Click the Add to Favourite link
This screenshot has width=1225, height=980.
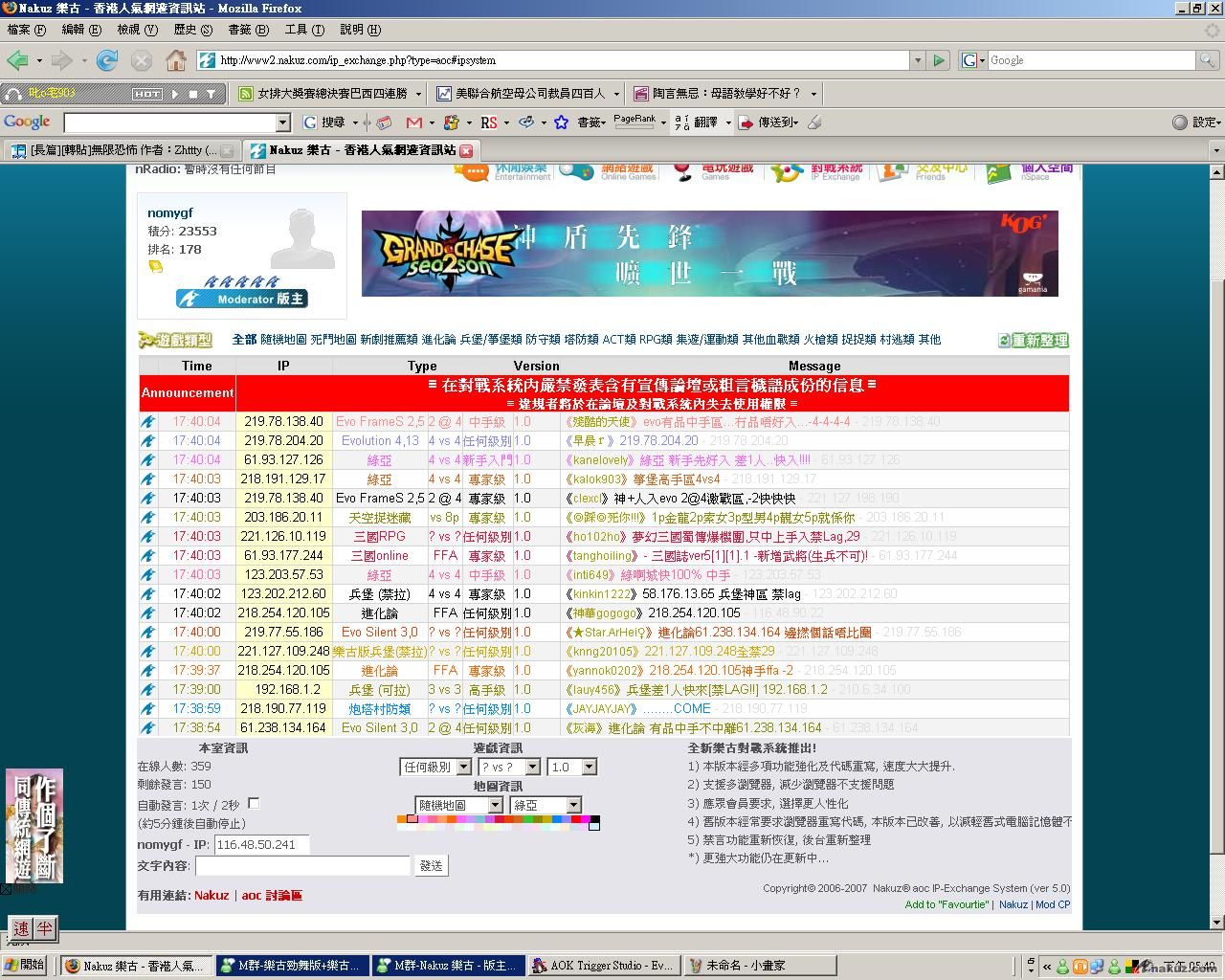947,904
